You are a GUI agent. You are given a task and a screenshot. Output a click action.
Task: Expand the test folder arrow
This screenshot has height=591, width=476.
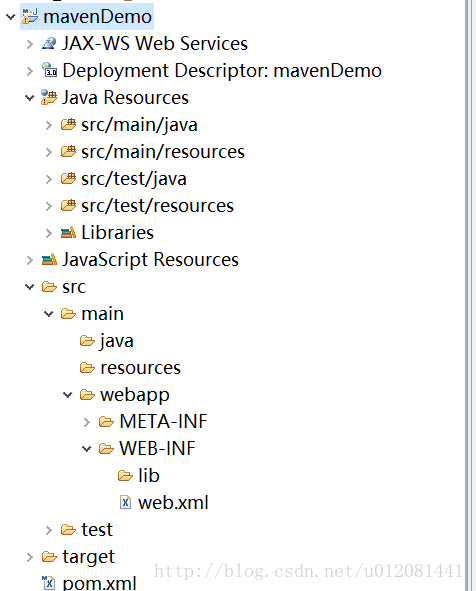(x=49, y=530)
